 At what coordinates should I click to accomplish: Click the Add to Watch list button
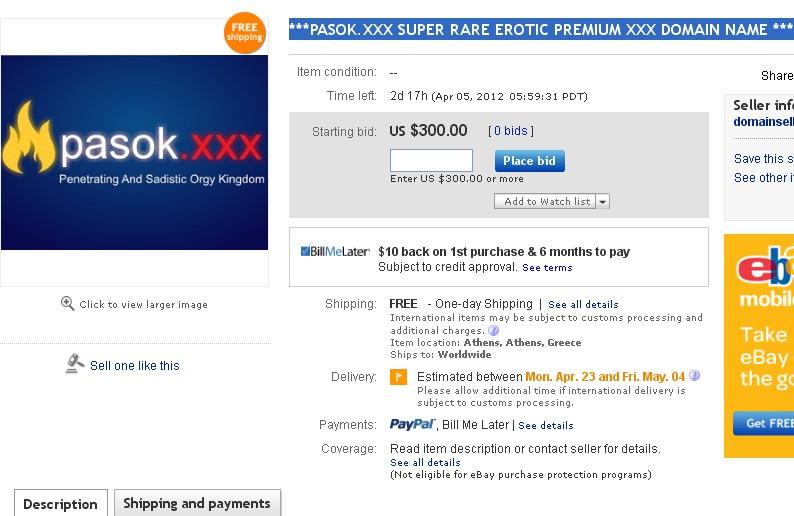(x=546, y=201)
